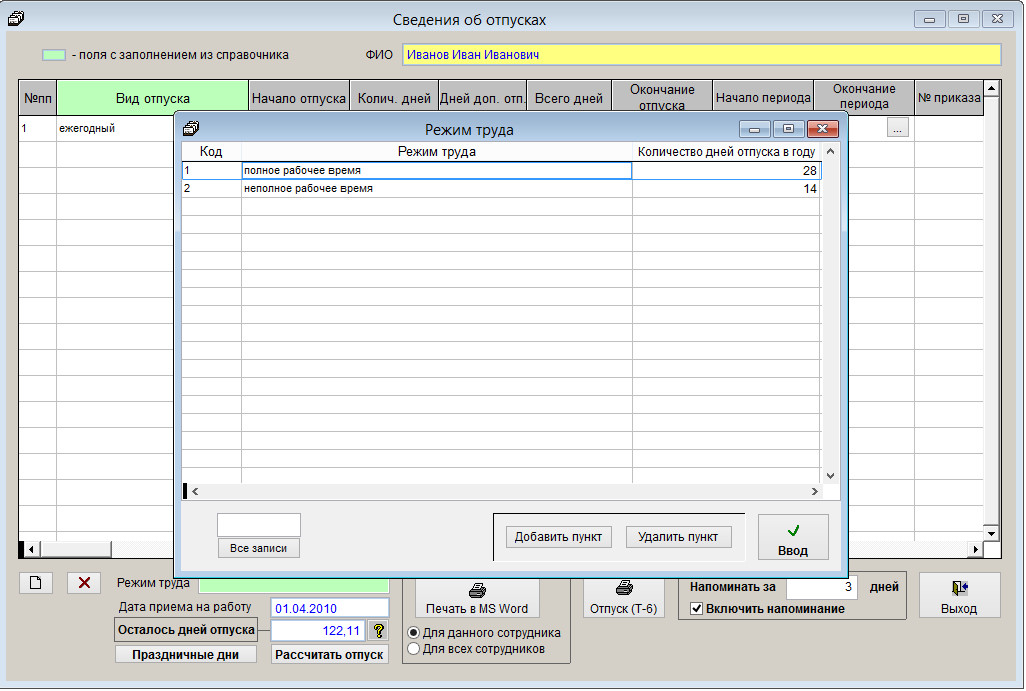Click the Удалить пункт button
The height and width of the screenshot is (691, 1026).
678,537
